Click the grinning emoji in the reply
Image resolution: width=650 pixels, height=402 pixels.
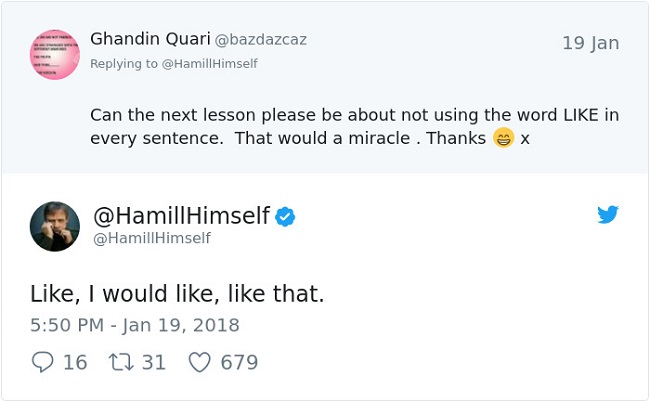pos(503,138)
